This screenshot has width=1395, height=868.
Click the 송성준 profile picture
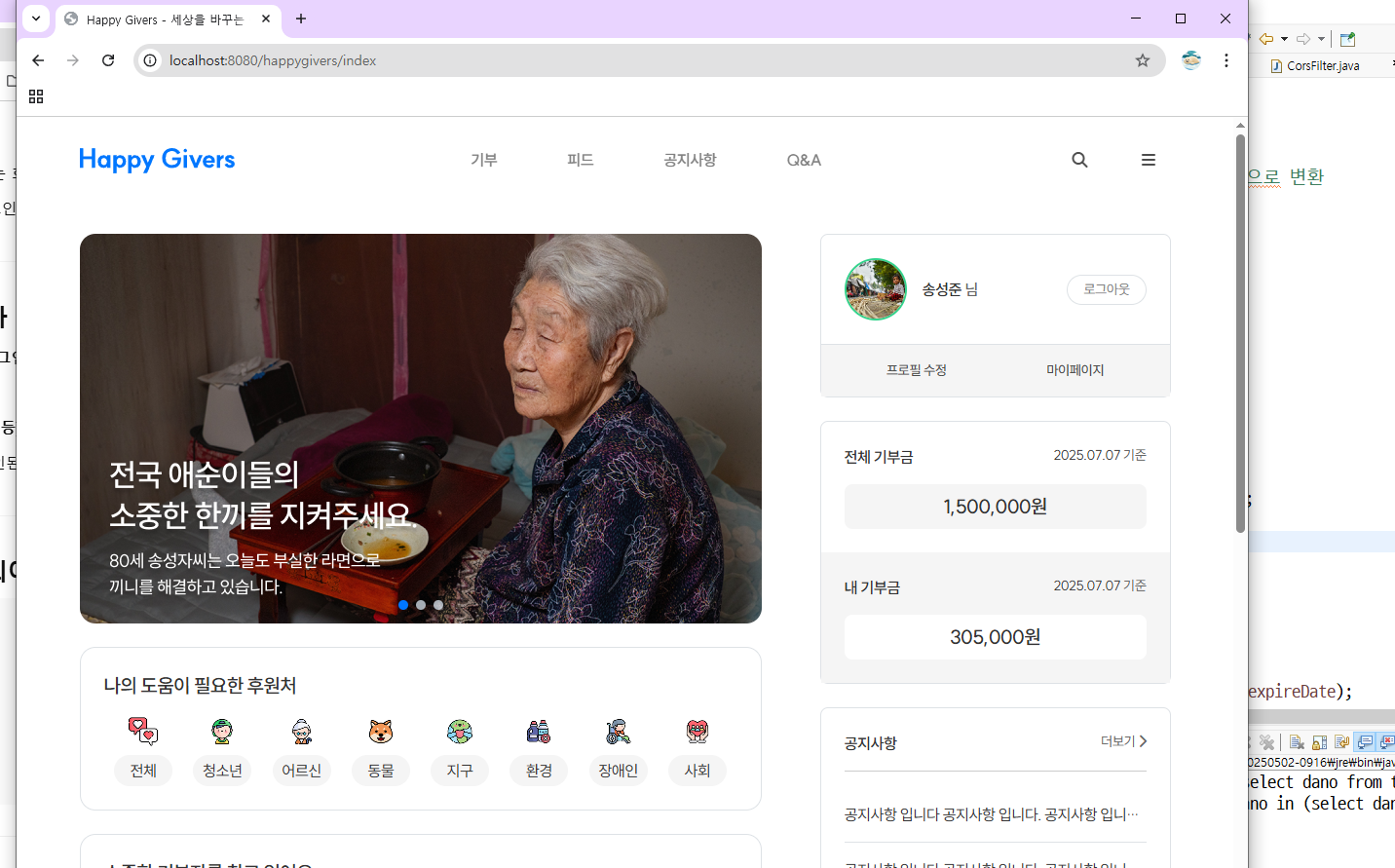tap(876, 289)
